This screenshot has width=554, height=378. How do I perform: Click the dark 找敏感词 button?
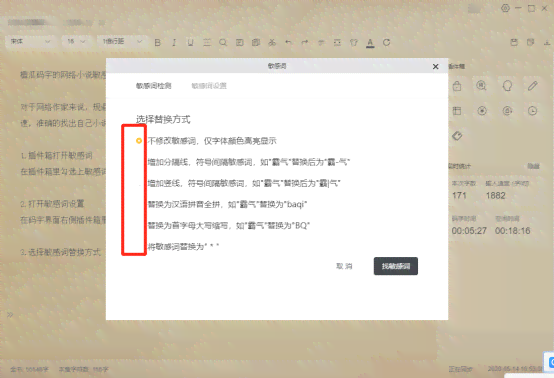(396, 266)
